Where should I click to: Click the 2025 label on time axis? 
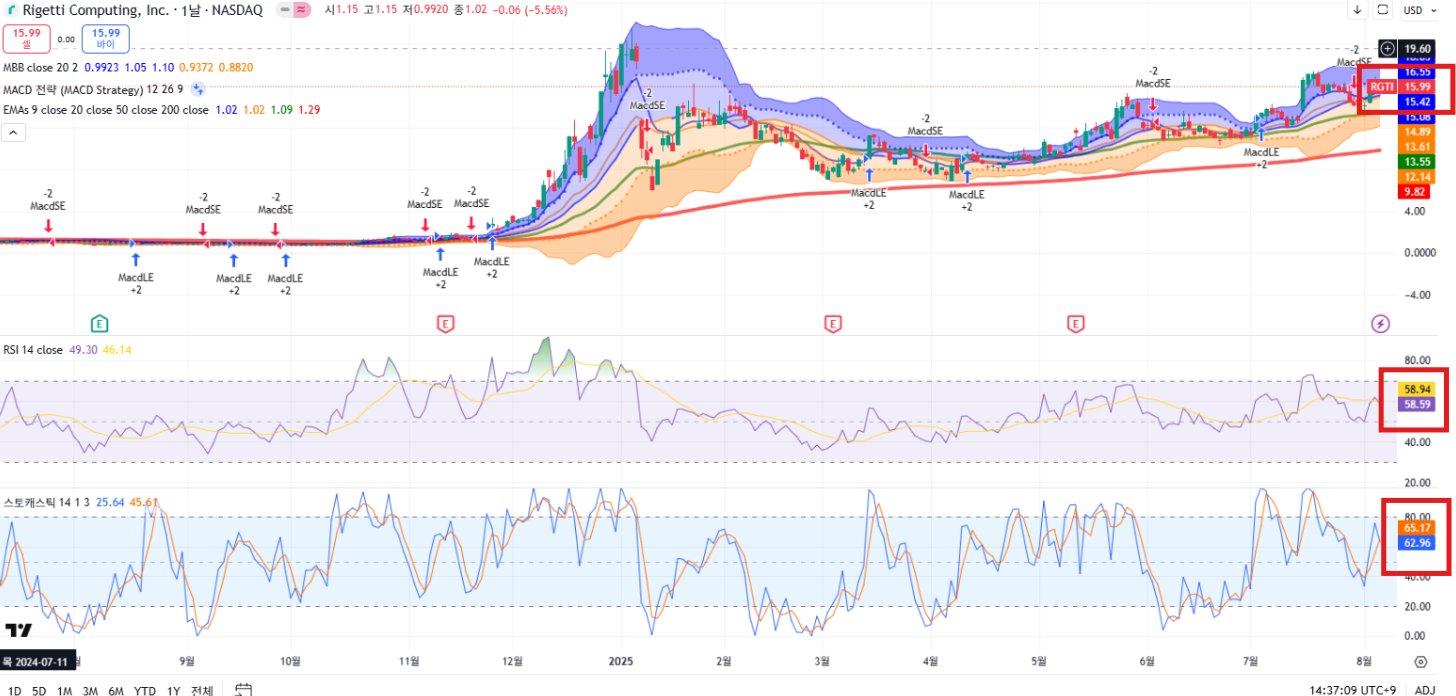(x=621, y=661)
